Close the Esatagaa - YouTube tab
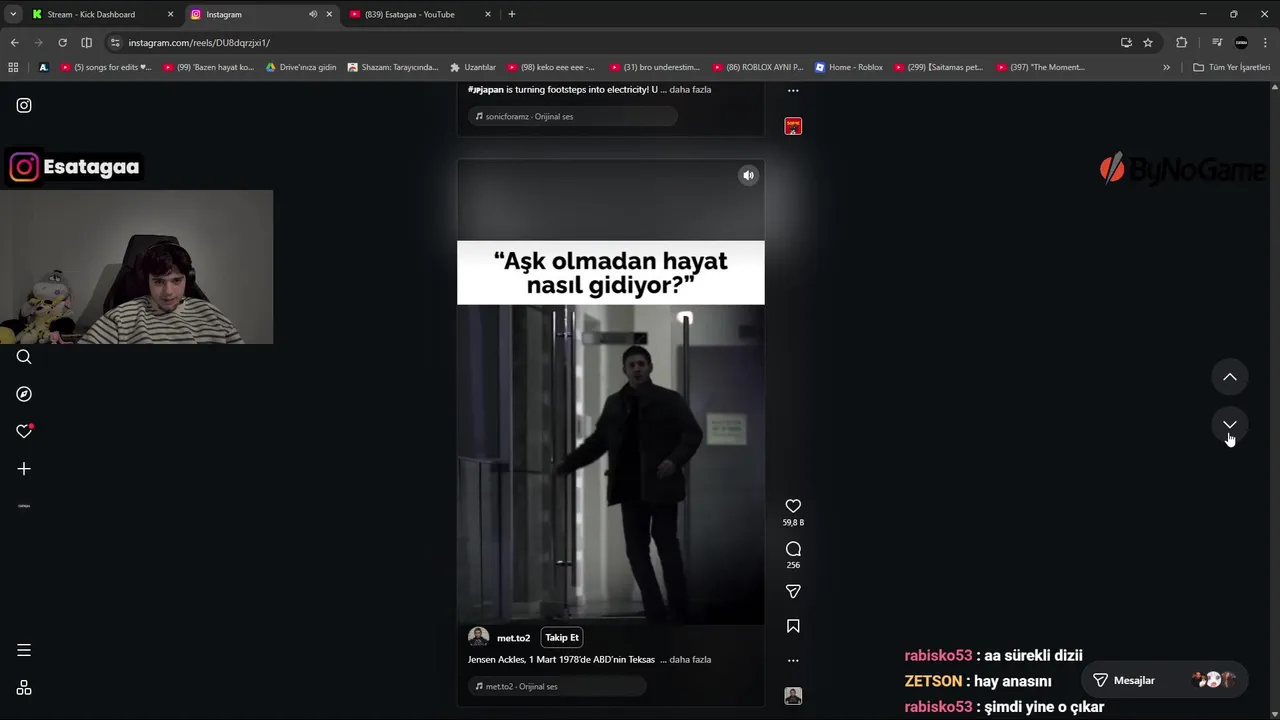This screenshot has width=1280, height=720. 488,14
